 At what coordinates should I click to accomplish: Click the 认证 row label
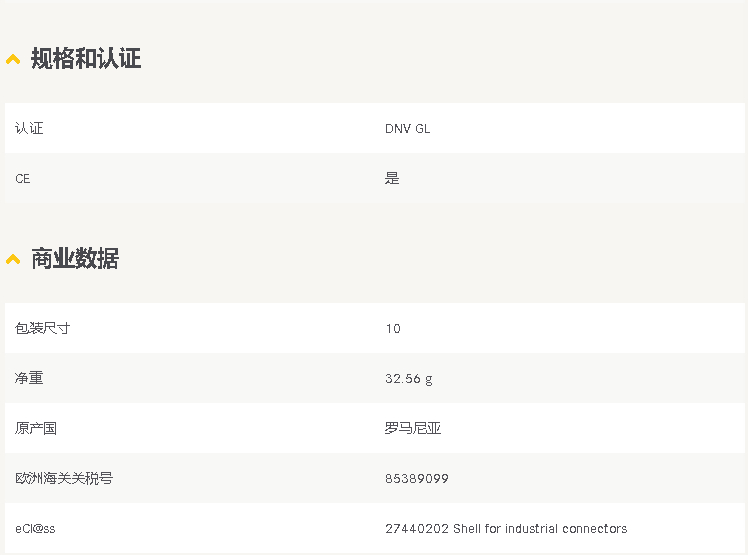point(29,128)
